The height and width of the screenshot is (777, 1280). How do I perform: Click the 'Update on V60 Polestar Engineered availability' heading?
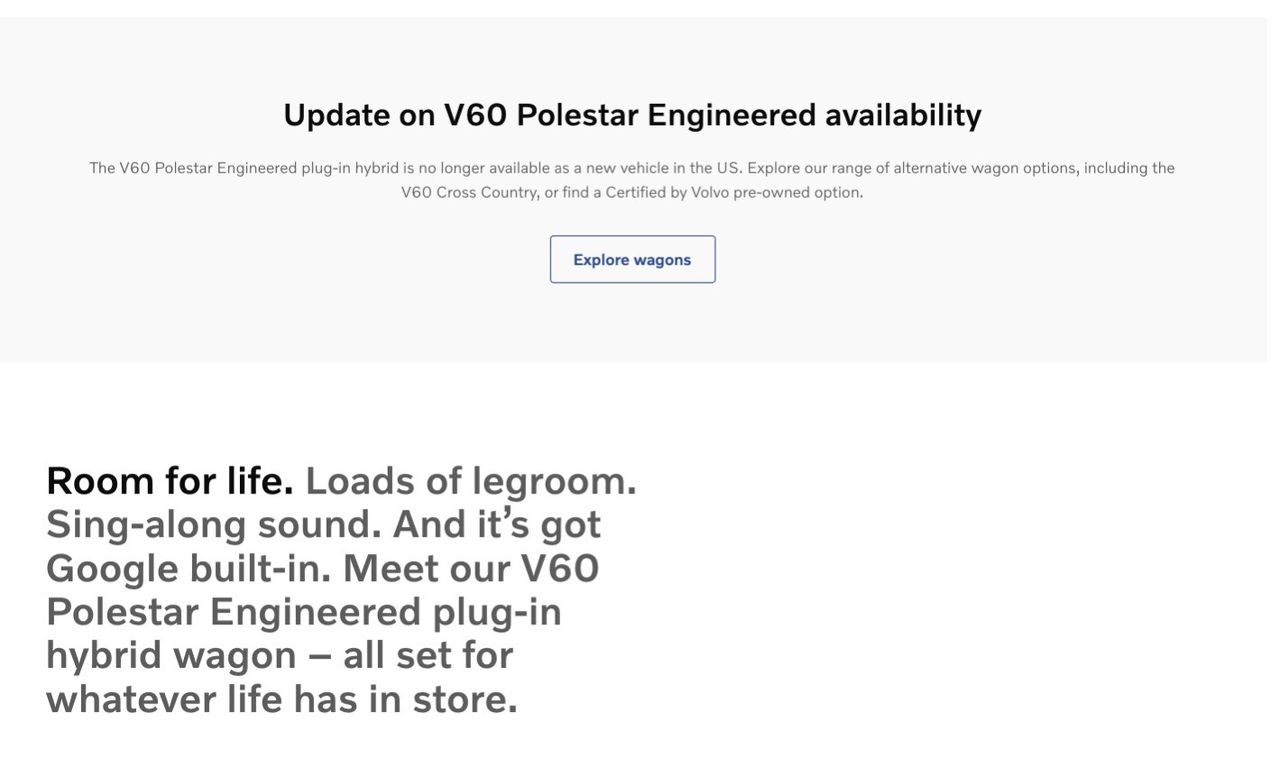click(632, 115)
